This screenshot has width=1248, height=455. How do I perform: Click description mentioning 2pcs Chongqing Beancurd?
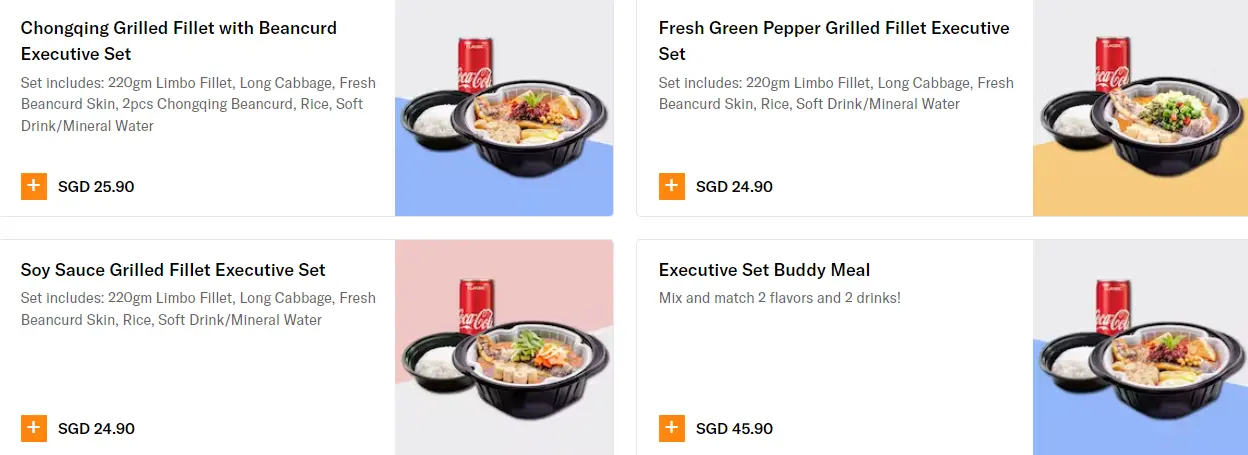click(198, 104)
